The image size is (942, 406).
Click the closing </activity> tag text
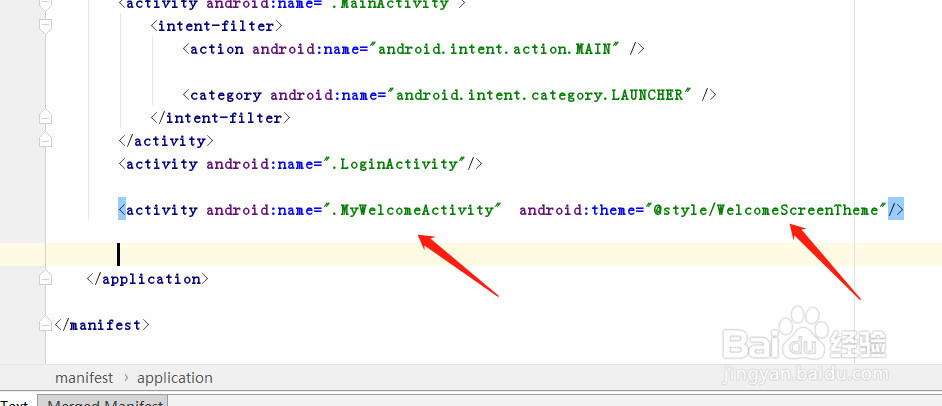[166, 141]
